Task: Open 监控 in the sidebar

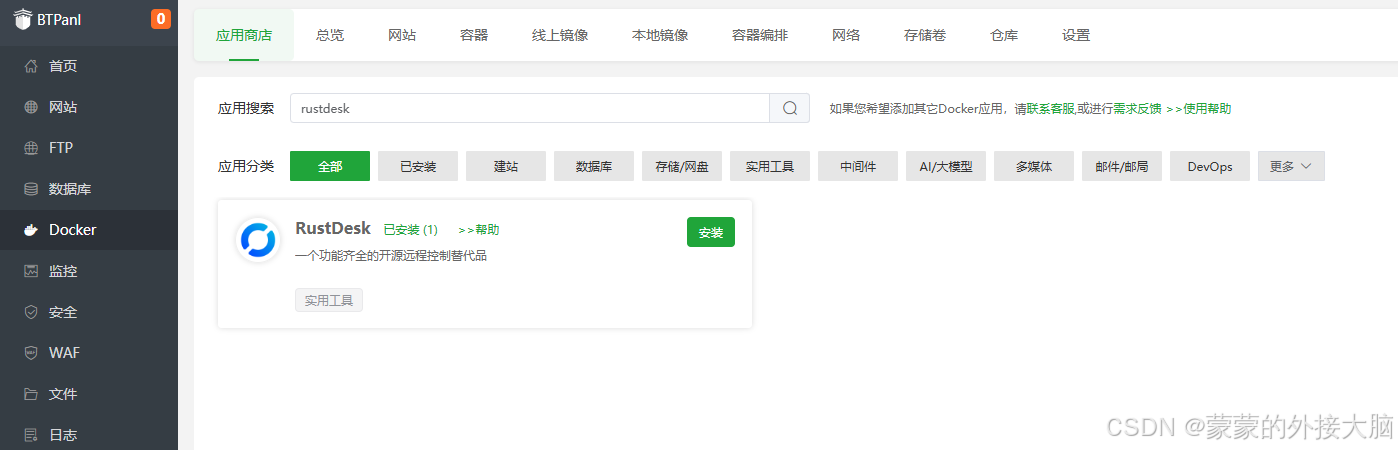Action: (x=89, y=271)
